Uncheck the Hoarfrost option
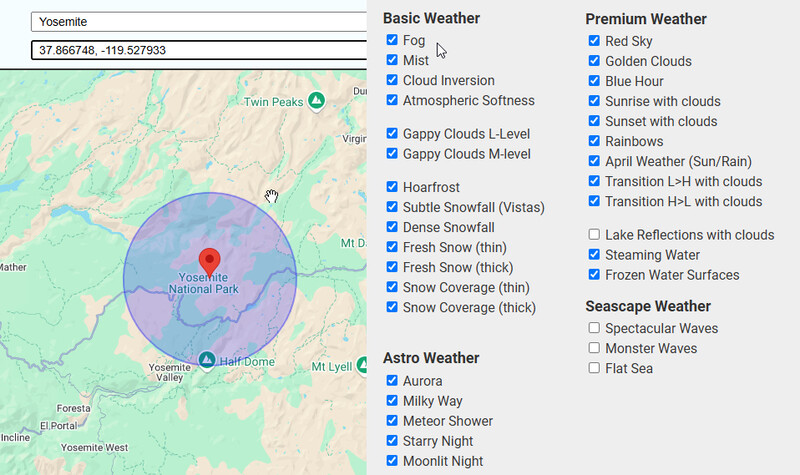The height and width of the screenshot is (475, 800). click(x=392, y=187)
